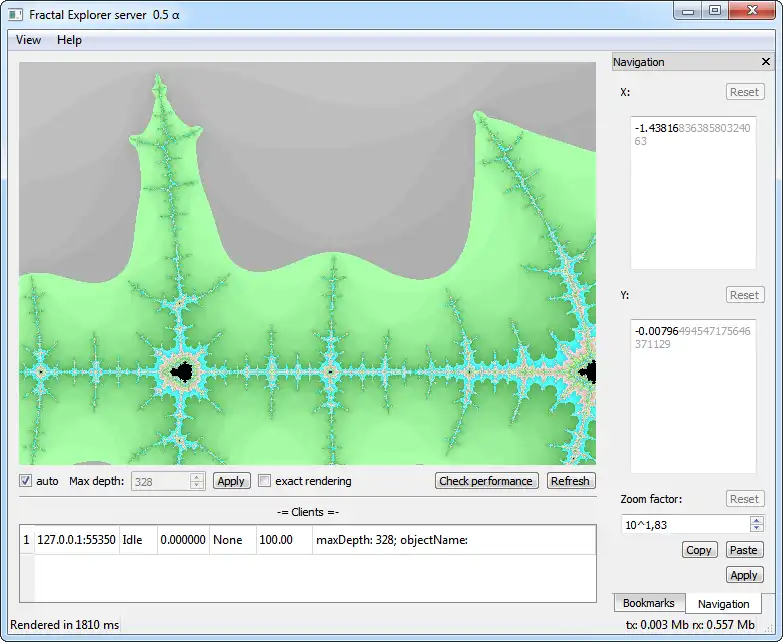Maximize the Fractal Explorer window
The width and height of the screenshot is (783, 642).
coord(715,11)
